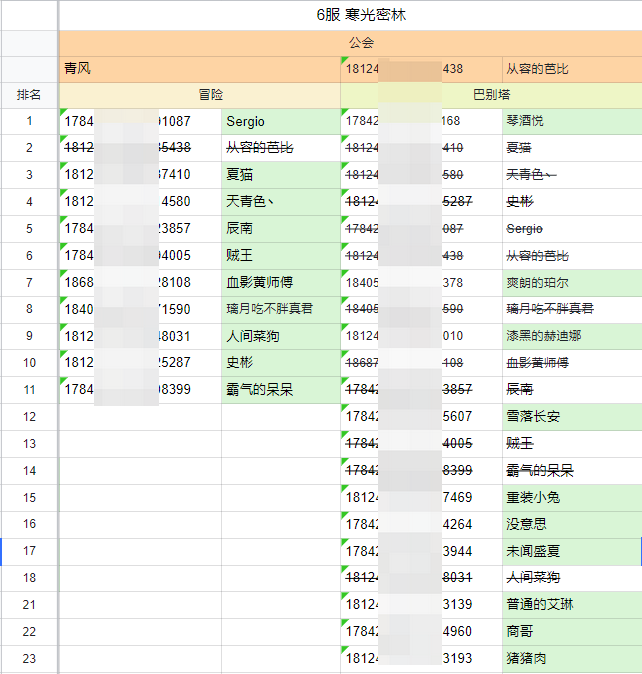The width and height of the screenshot is (642, 674).
Task: Select the 雪落长安 name cell
Action: coord(570,417)
